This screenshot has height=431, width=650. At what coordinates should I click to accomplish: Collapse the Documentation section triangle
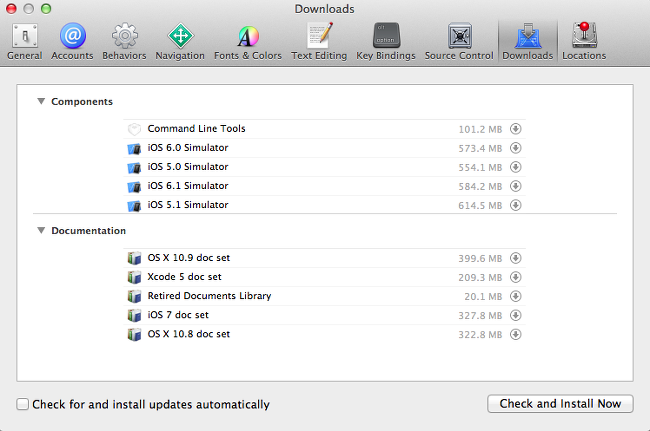(41, 230)
